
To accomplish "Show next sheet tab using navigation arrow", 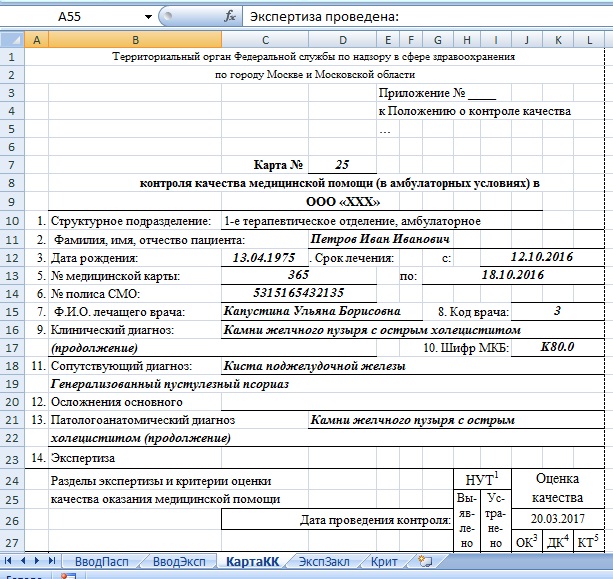I will pos(37,561).
